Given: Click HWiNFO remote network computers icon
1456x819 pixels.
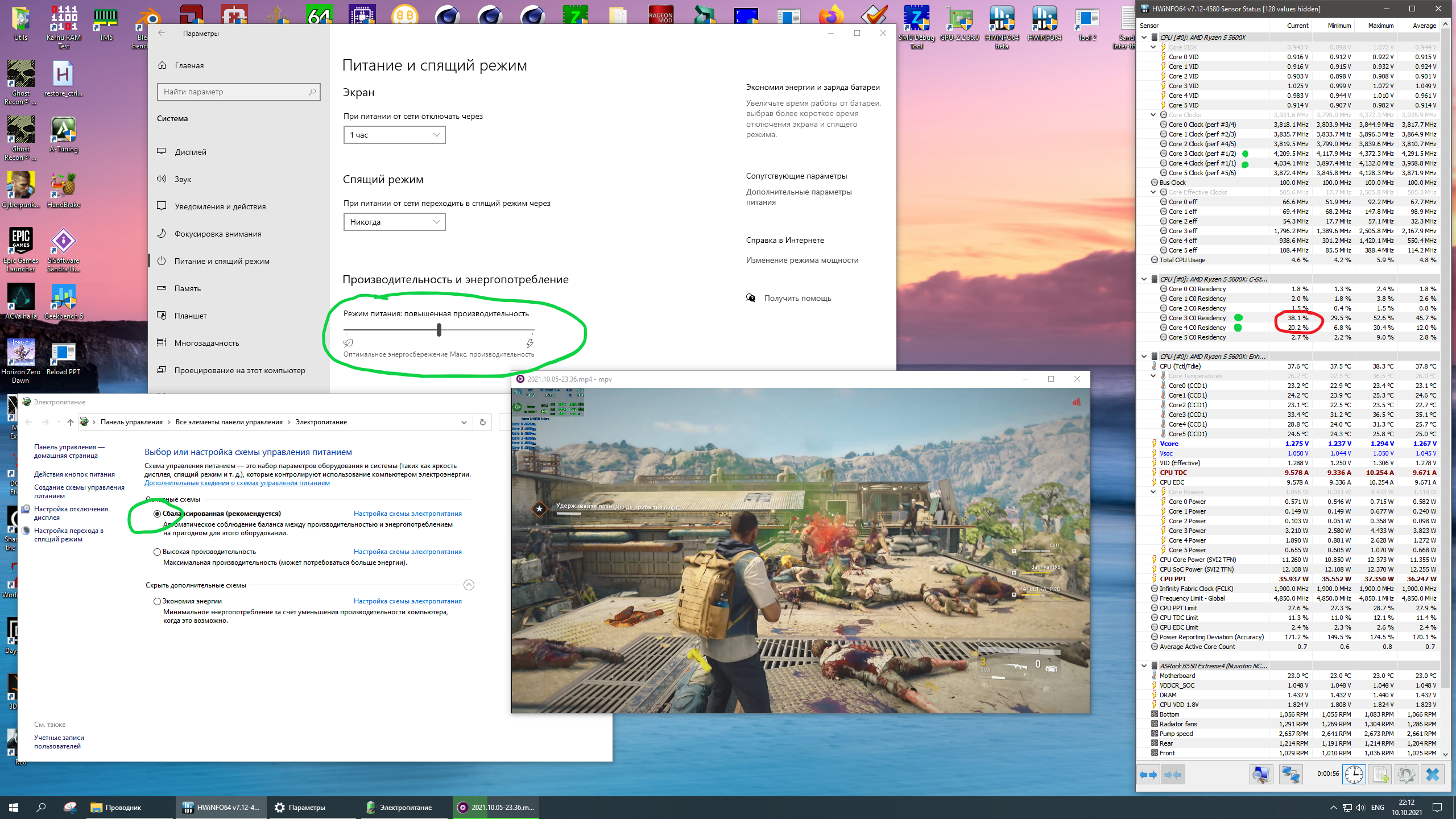Looking at the screenshot, I should [1290, 775].
